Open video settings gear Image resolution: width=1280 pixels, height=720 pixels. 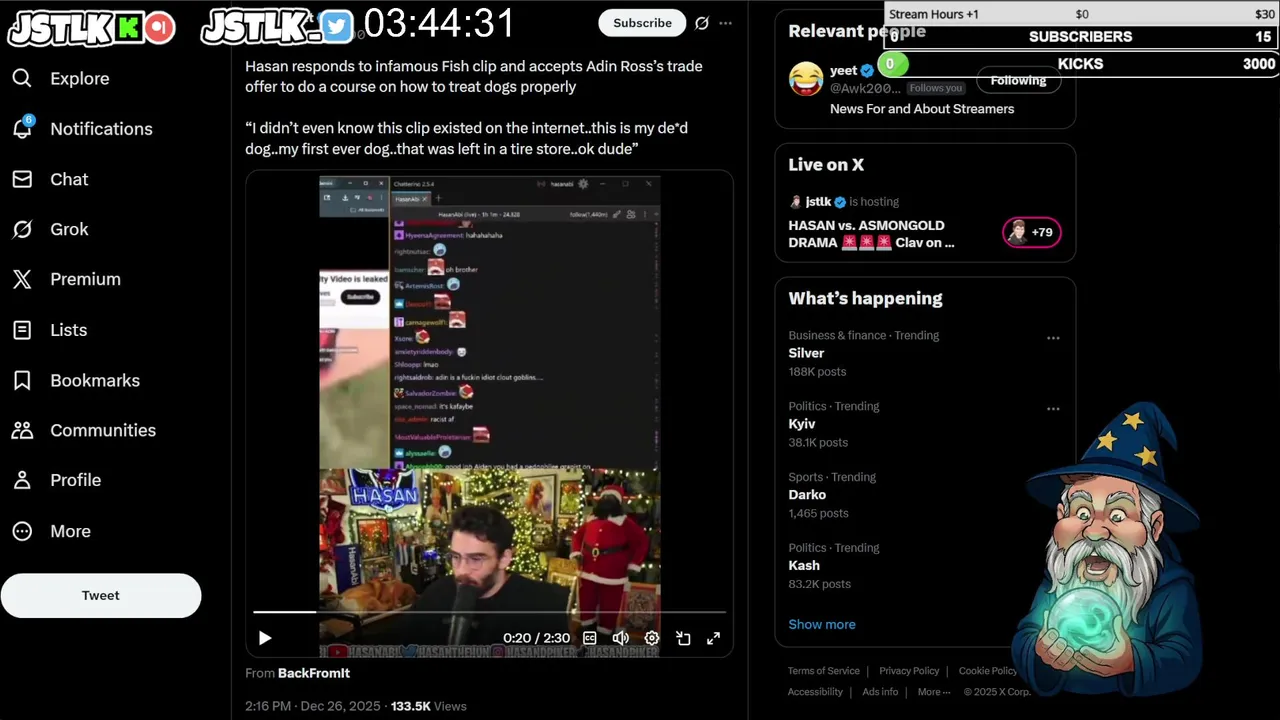coord(652,638)
